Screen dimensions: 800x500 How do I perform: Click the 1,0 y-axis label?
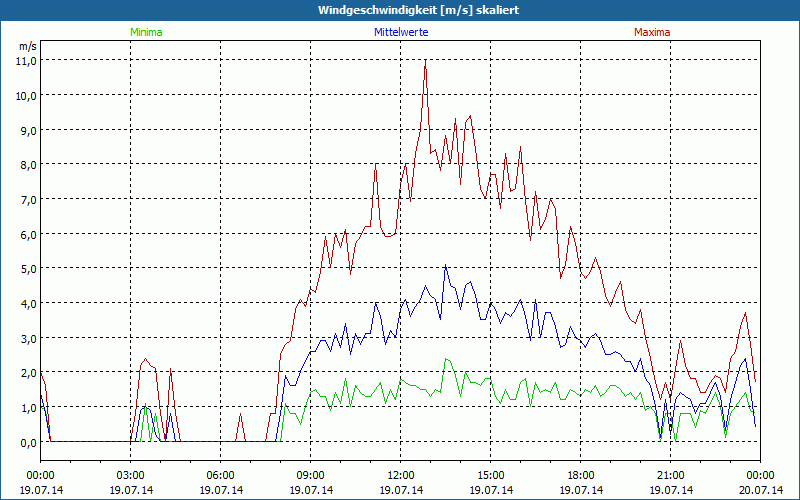point(30,408)
